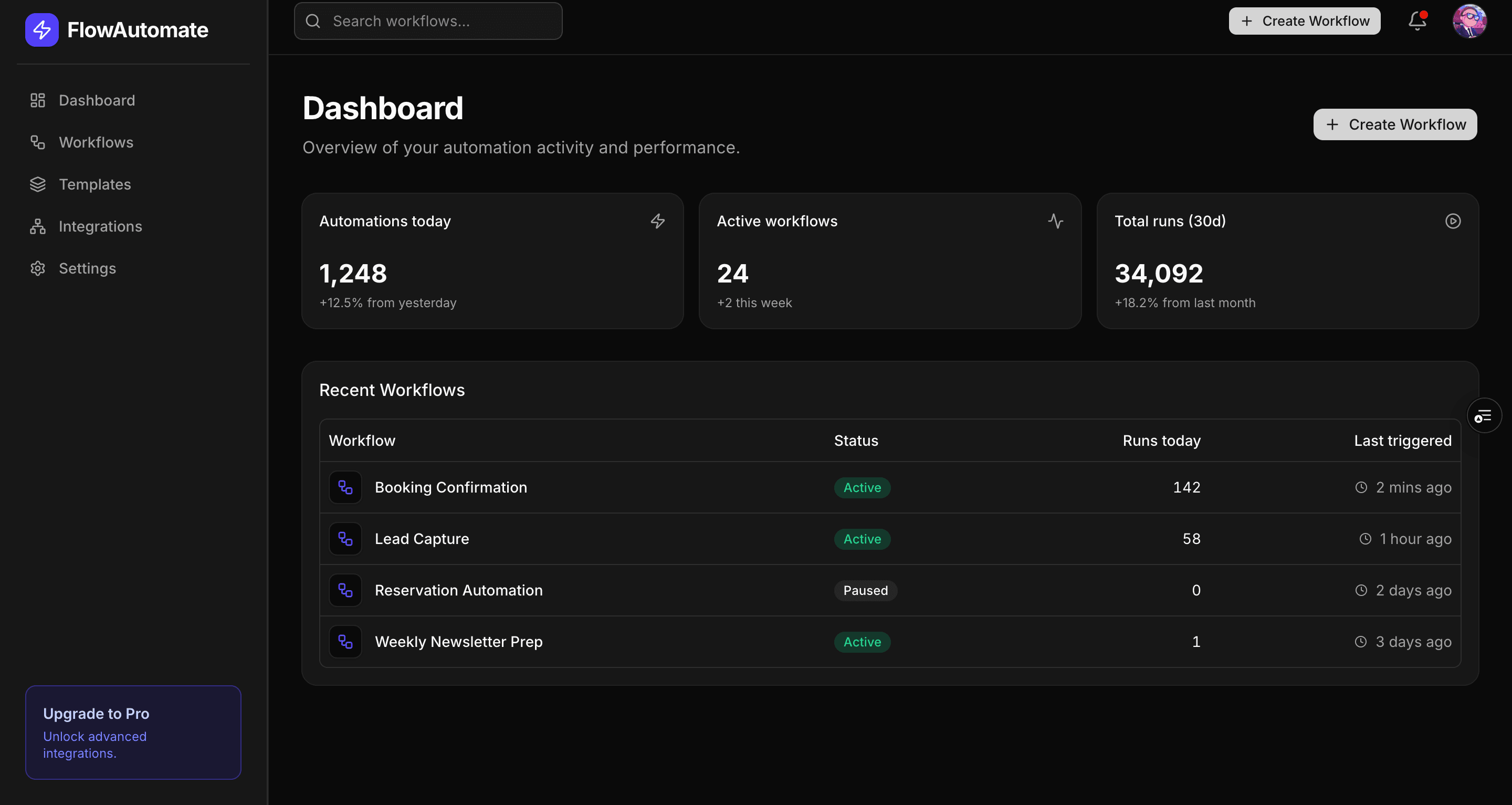Click the Reservation Automation workflow icon
This screenshot has height=805, width=1512.
click(345, 590)
